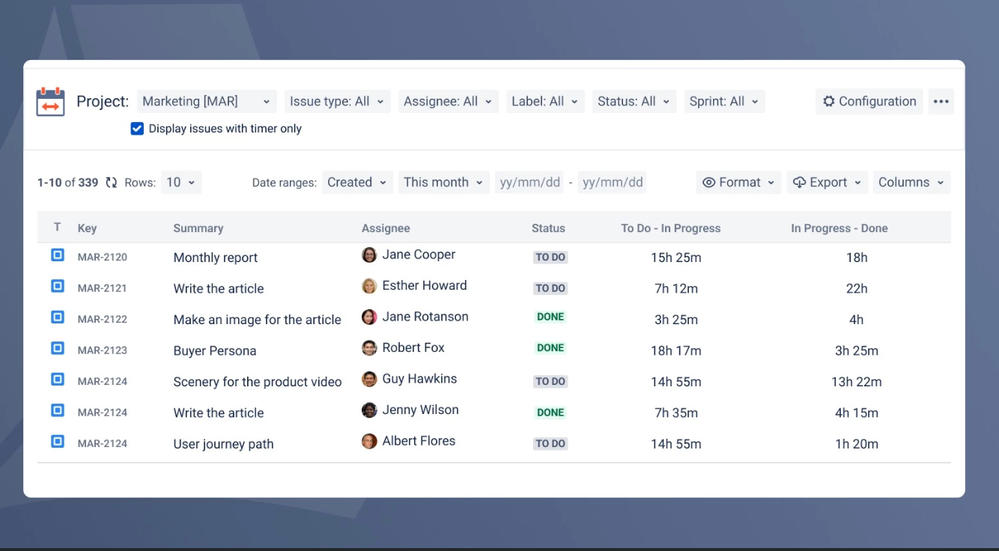Click issue type icon in User journey path row

click(x=57, y=441)
